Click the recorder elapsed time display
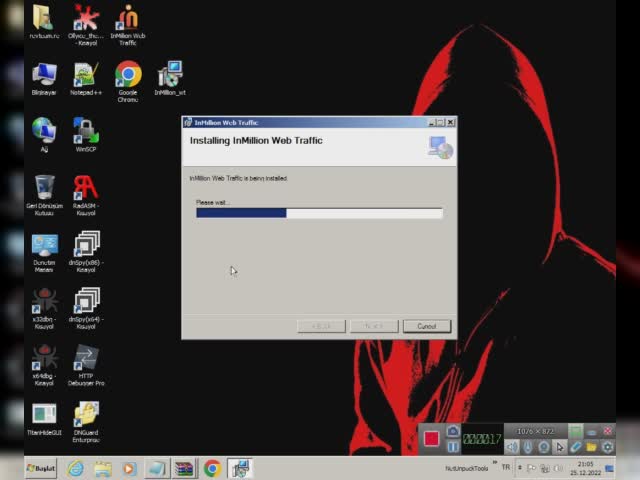The width and height of the screenshot is (640, 480). (482, 439)
